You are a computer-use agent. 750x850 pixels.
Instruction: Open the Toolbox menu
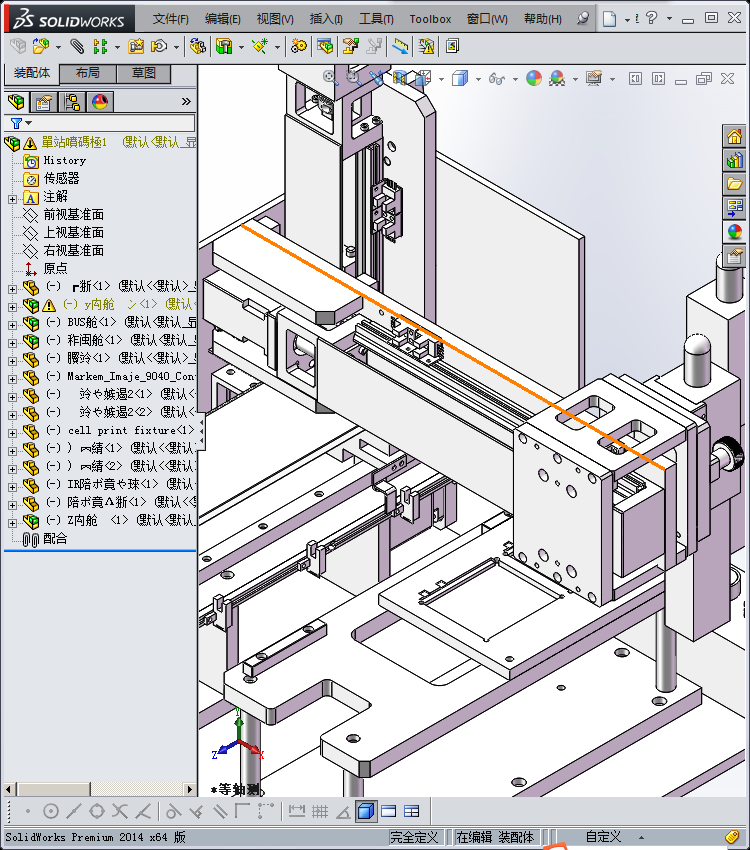[x=430, y=19]
